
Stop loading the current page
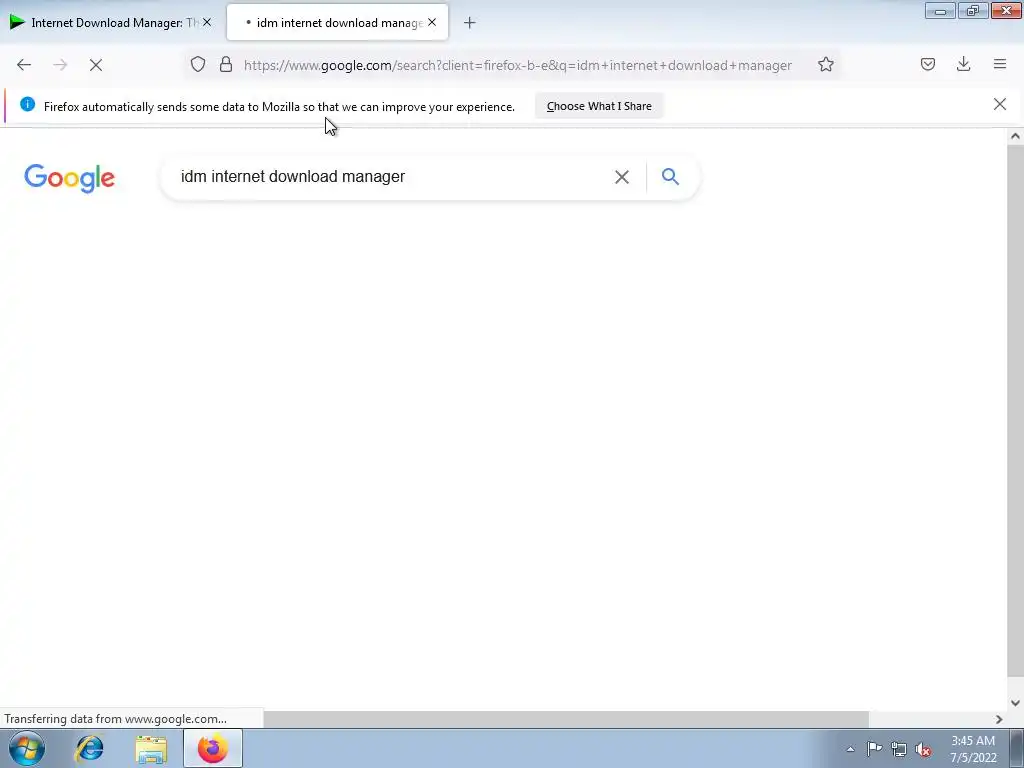click(x=96, y=65)
